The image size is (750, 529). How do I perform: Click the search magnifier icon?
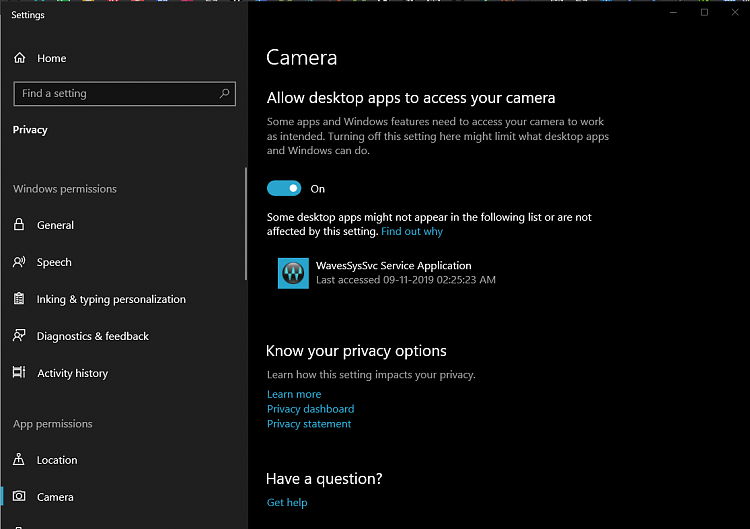tap(224, 93)
